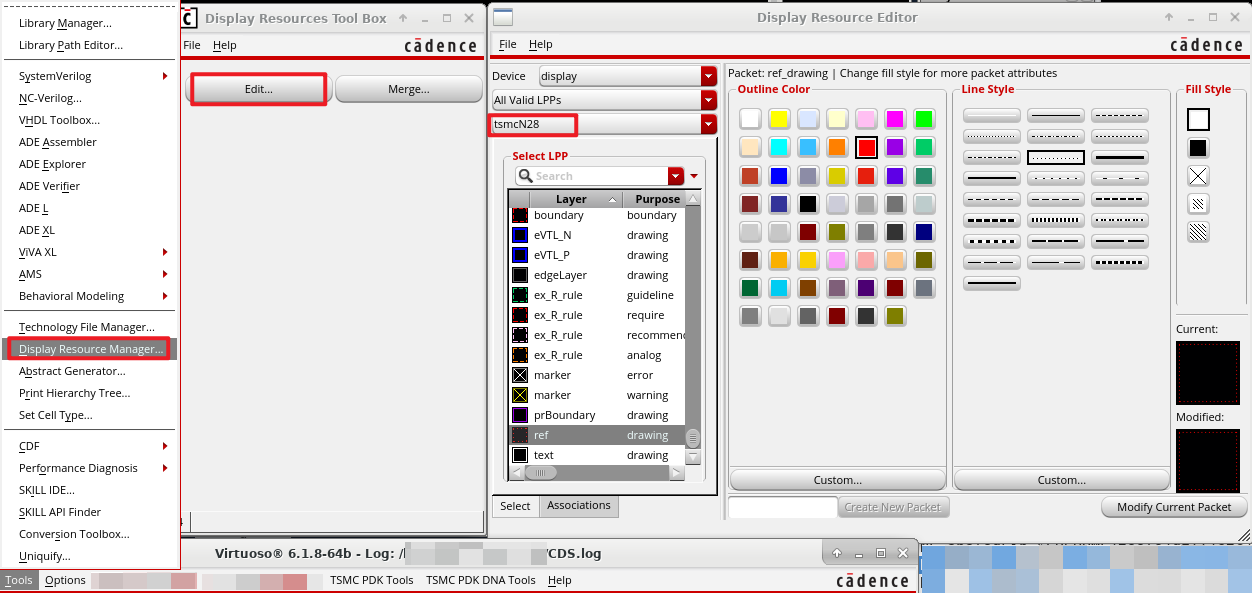Pick the first thin solid line style
Image resolution: width=1252 pixels, height=593 pixels.
tap(1055, 116)
